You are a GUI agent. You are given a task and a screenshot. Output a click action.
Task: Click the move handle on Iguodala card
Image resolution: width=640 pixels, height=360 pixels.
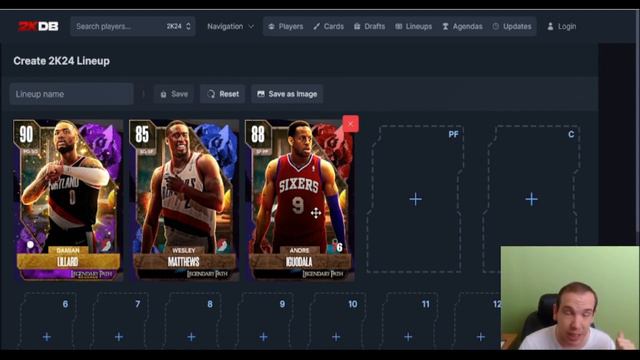coord(316,213)
